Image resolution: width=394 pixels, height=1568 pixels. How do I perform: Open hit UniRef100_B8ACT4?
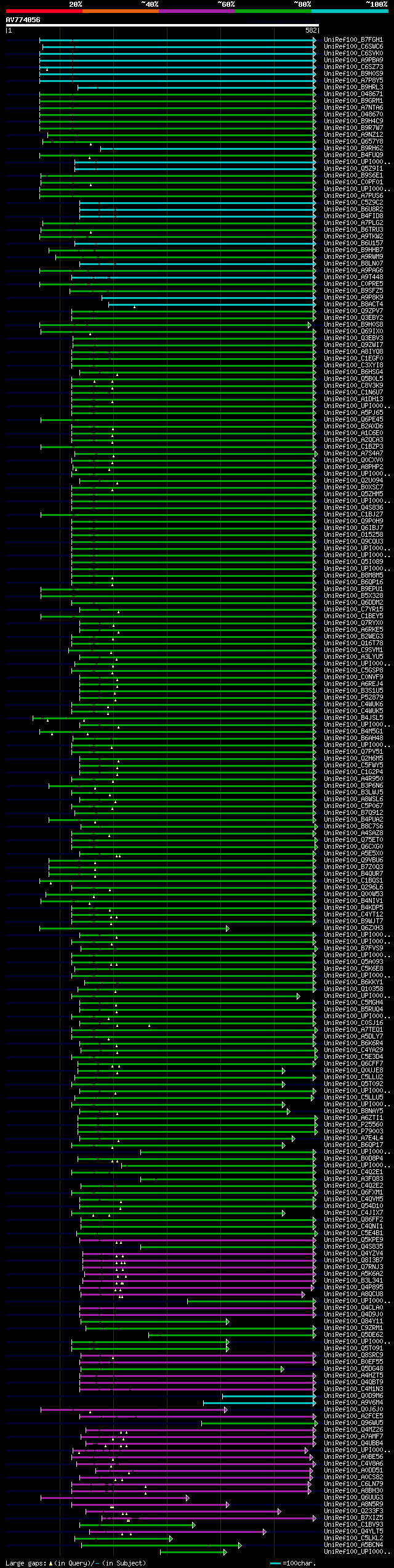coord(353,304)
